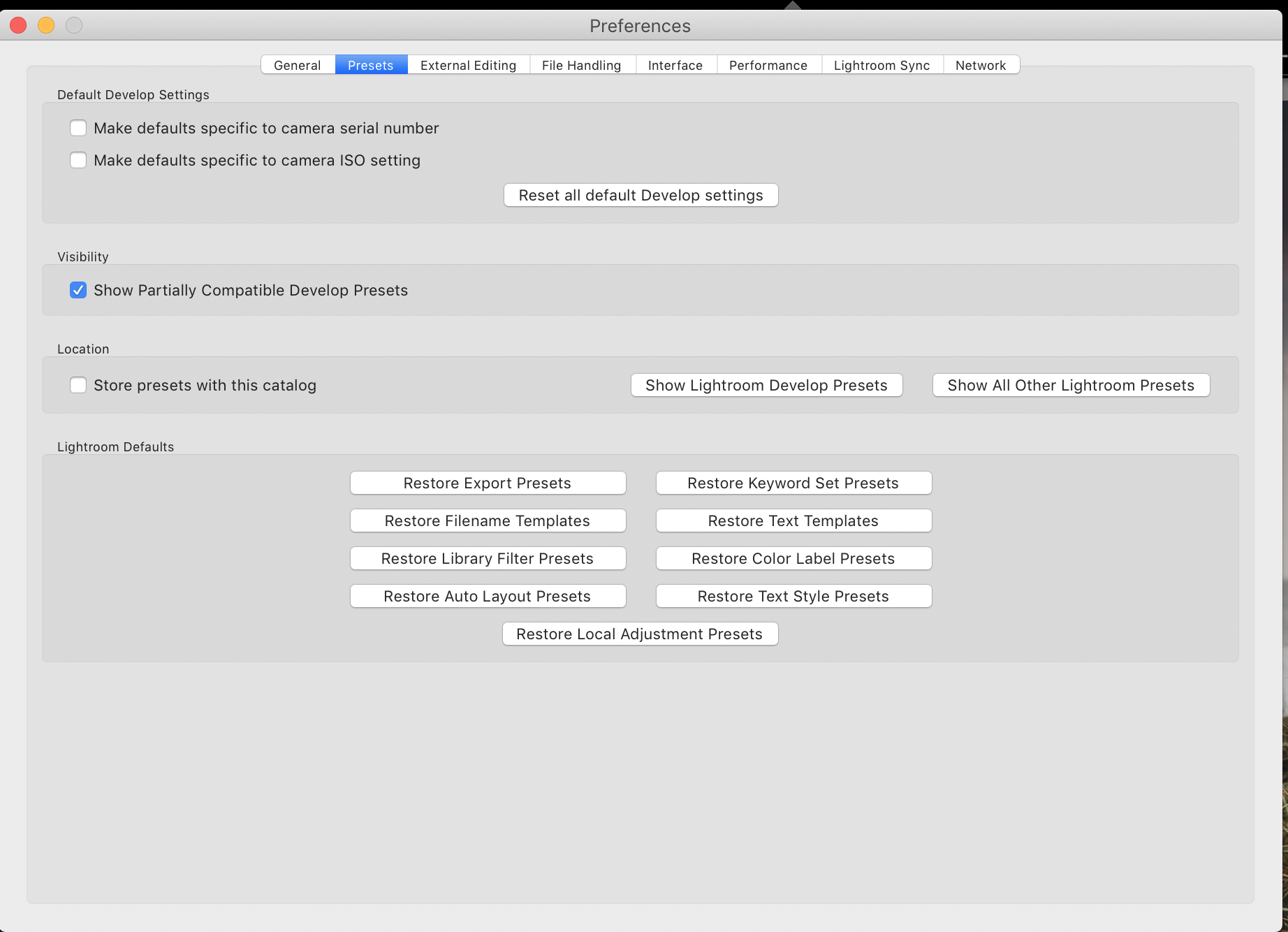
Task: Click Show All Other Lightroom Presets
Action: (x=1071, y=385)
